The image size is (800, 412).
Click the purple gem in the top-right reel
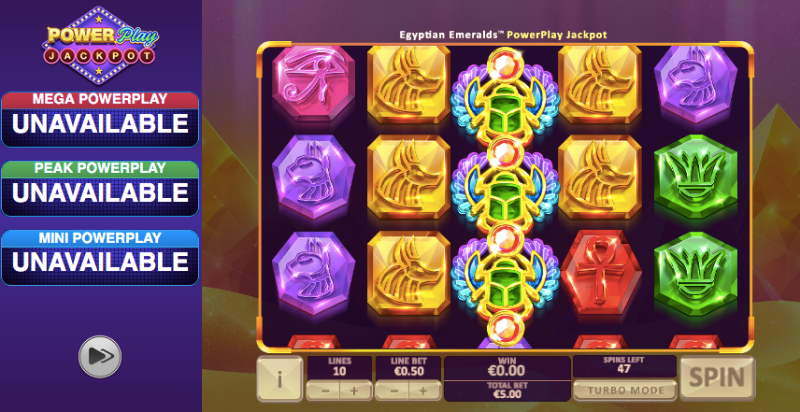695,83
